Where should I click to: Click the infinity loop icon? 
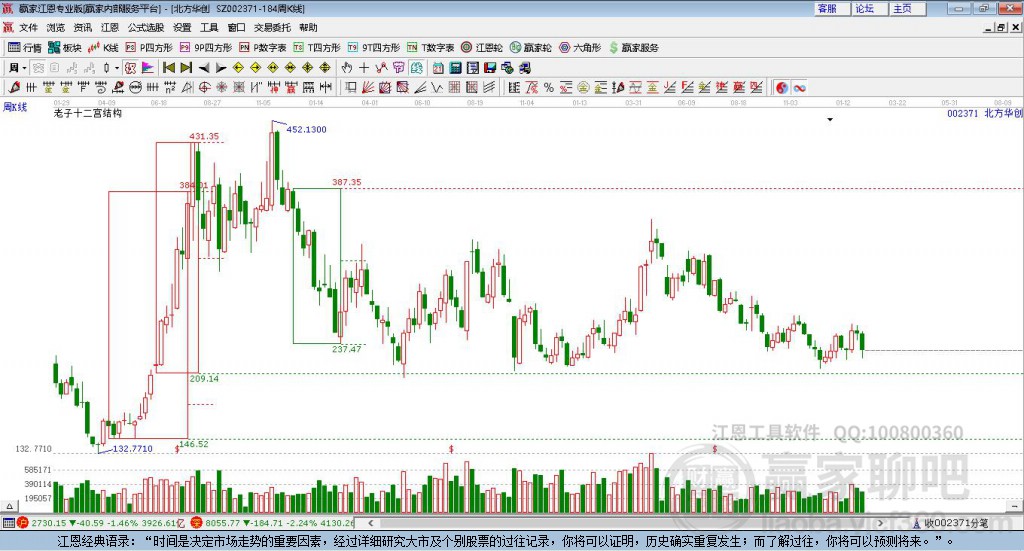point(799,87)
